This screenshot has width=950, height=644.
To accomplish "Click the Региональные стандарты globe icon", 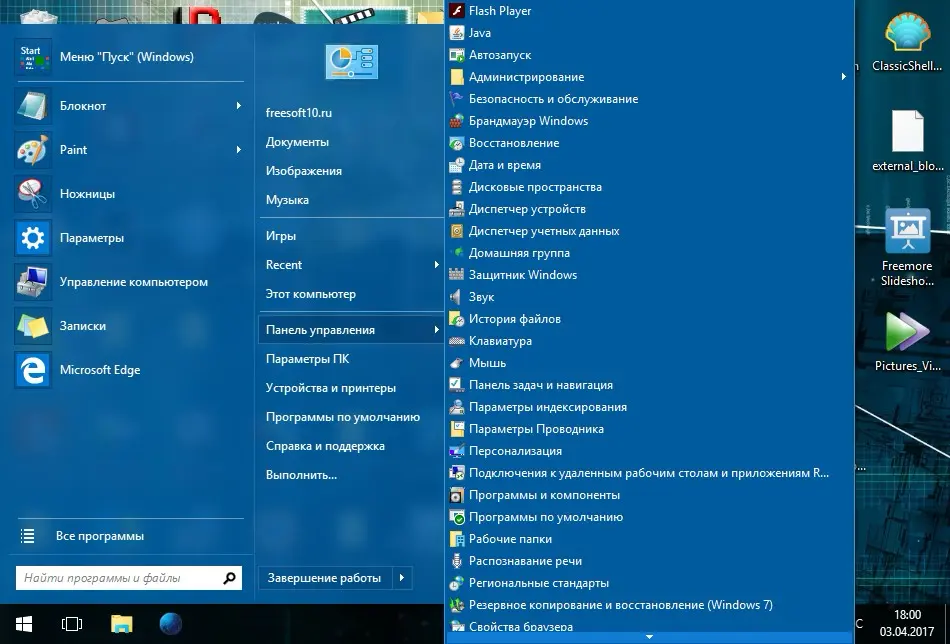I will click(457, 583).
